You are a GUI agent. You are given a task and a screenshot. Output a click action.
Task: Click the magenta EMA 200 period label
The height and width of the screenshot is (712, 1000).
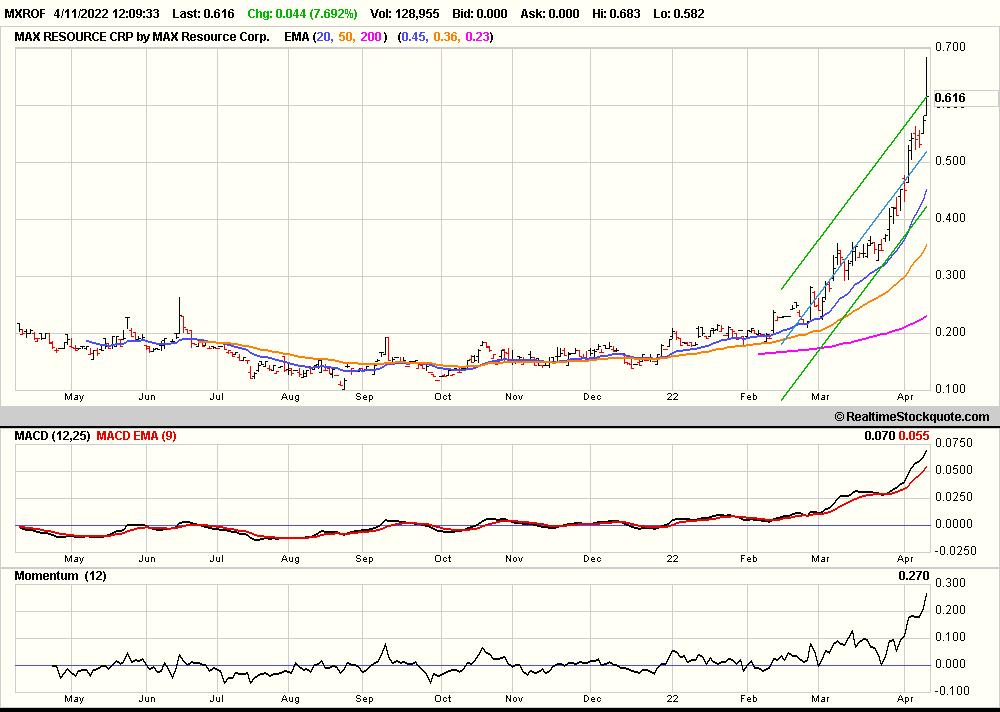[x=372, y=37]
